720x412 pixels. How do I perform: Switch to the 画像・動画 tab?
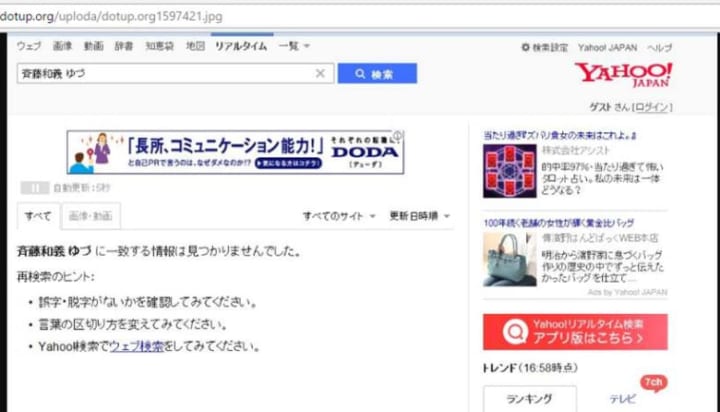[90, 216]
